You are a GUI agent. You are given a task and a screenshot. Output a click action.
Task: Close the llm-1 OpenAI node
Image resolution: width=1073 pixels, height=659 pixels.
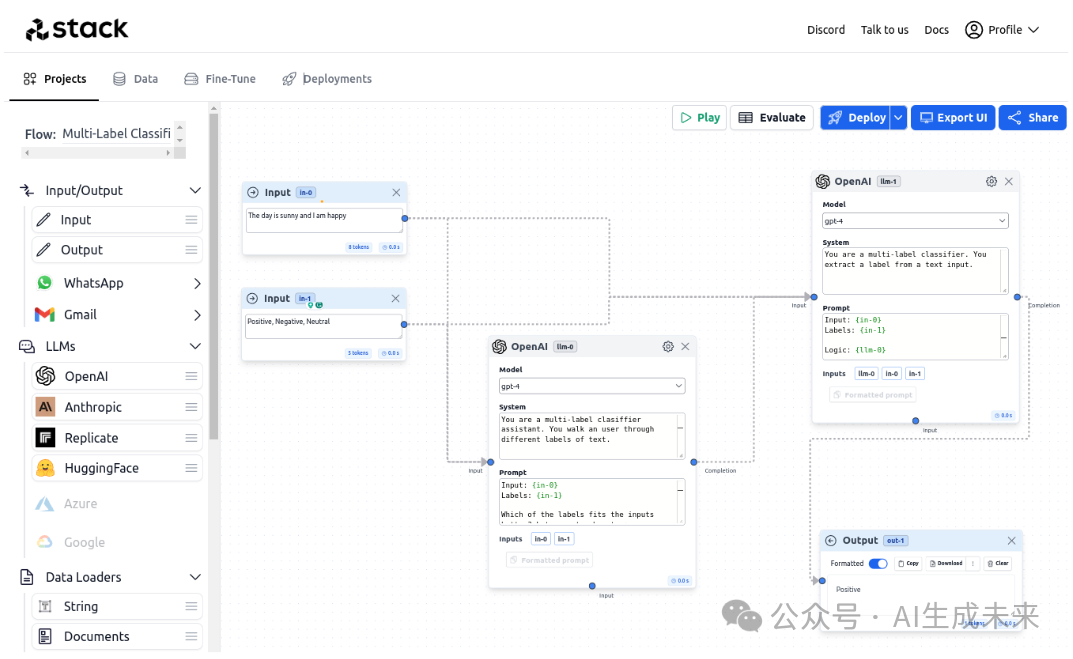(x=1009, y=181)
